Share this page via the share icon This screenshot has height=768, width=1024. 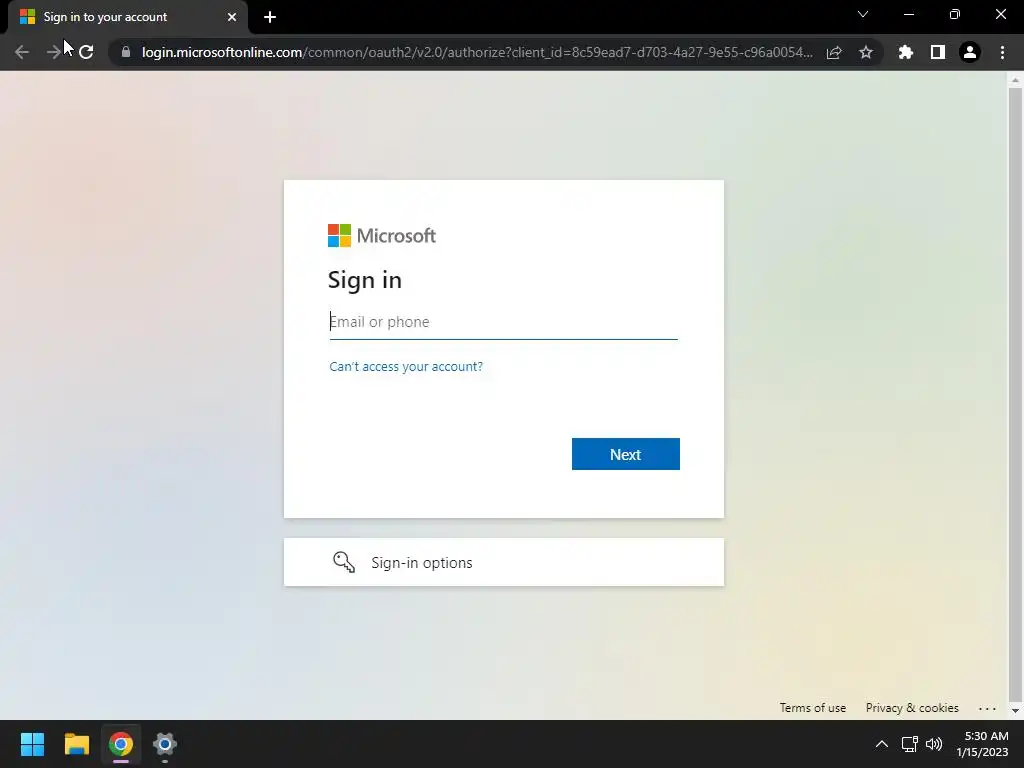(x=834, y=52)
